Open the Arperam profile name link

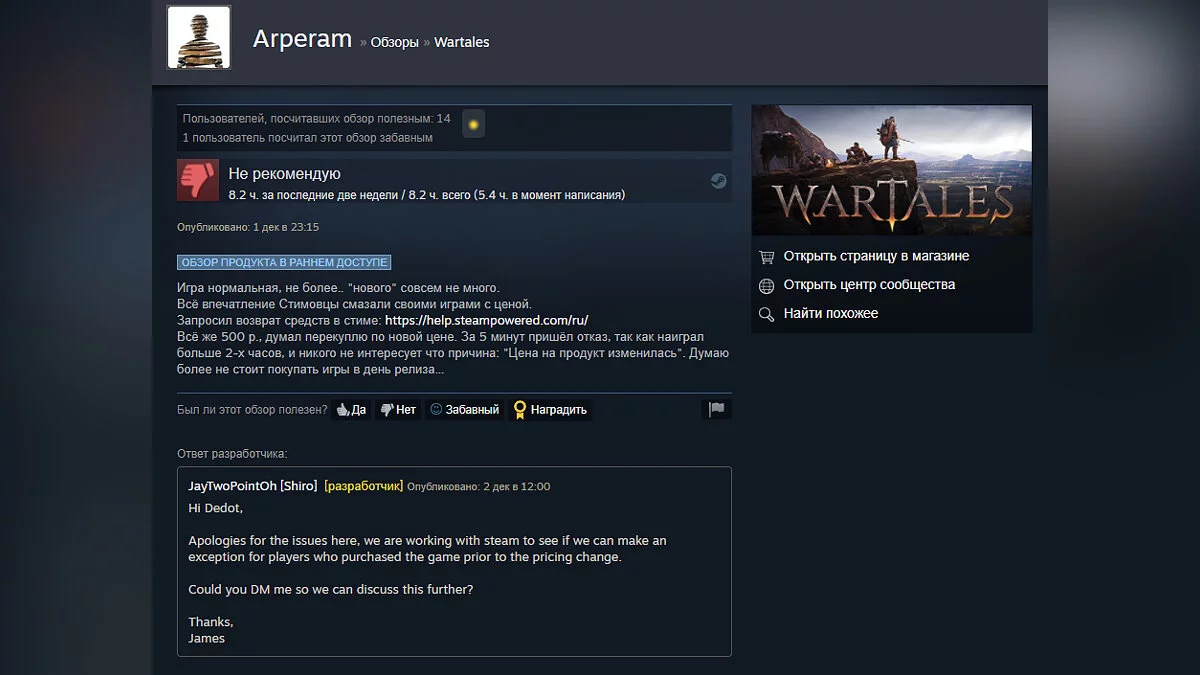tap(302, 39)
